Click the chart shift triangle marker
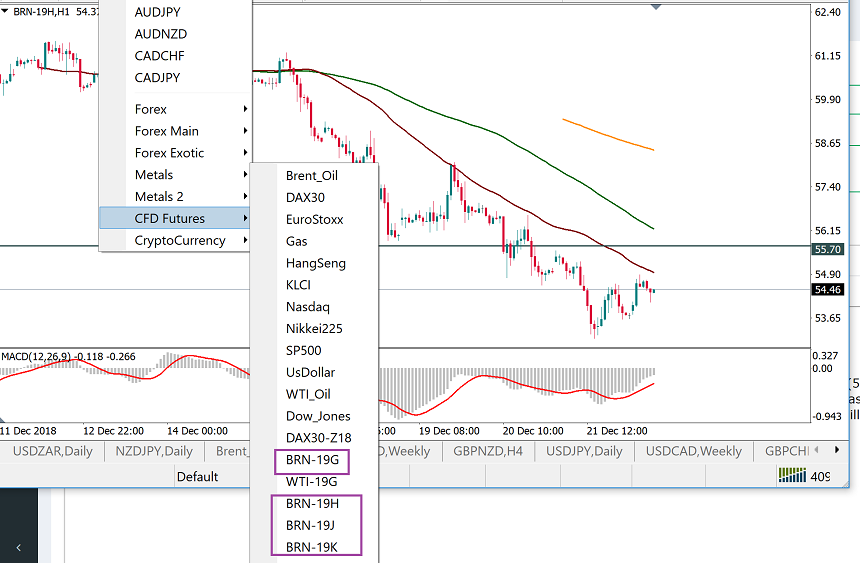Viewport: 860px width, 563px height. [656, 7]
